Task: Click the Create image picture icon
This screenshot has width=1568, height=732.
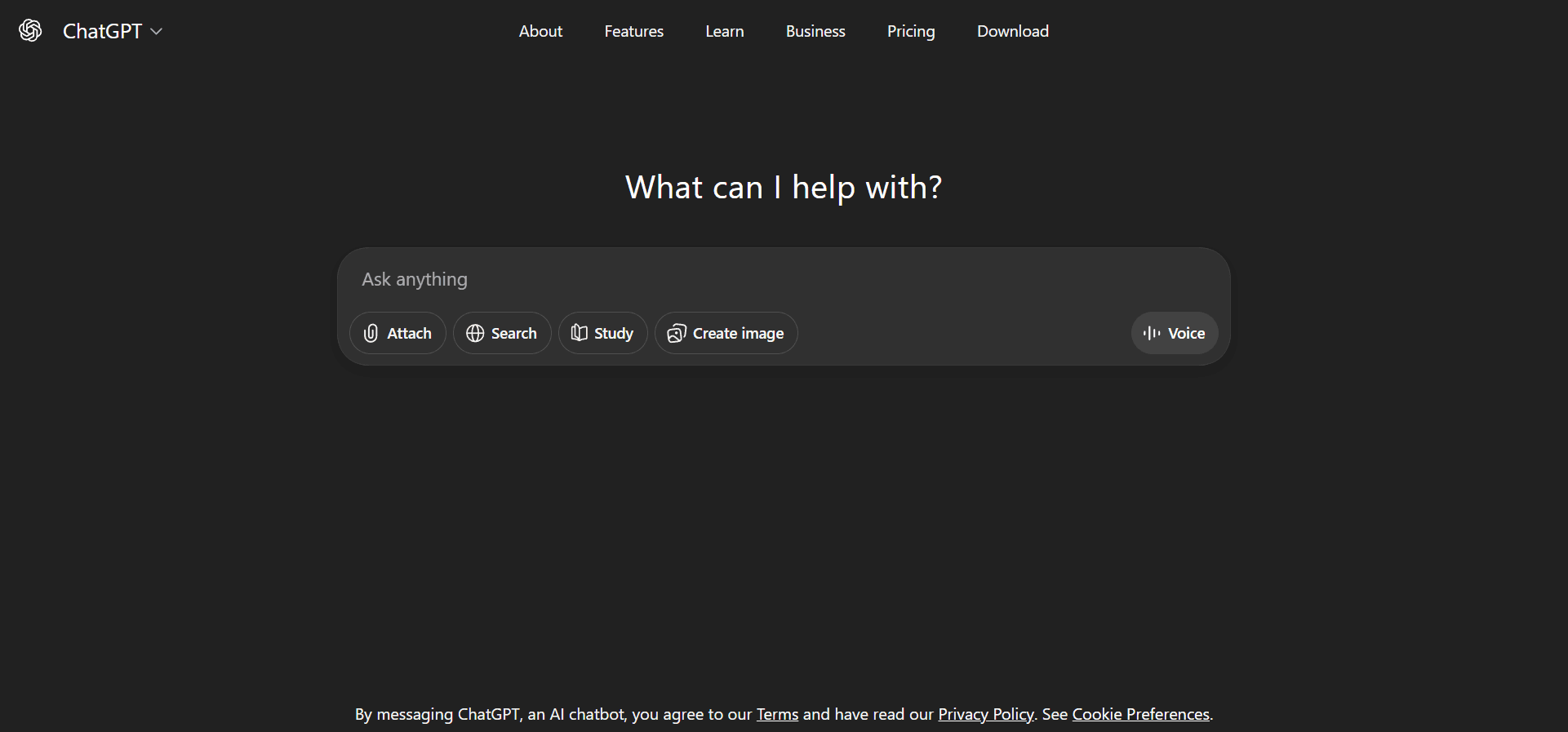Action: pos(676,333)
